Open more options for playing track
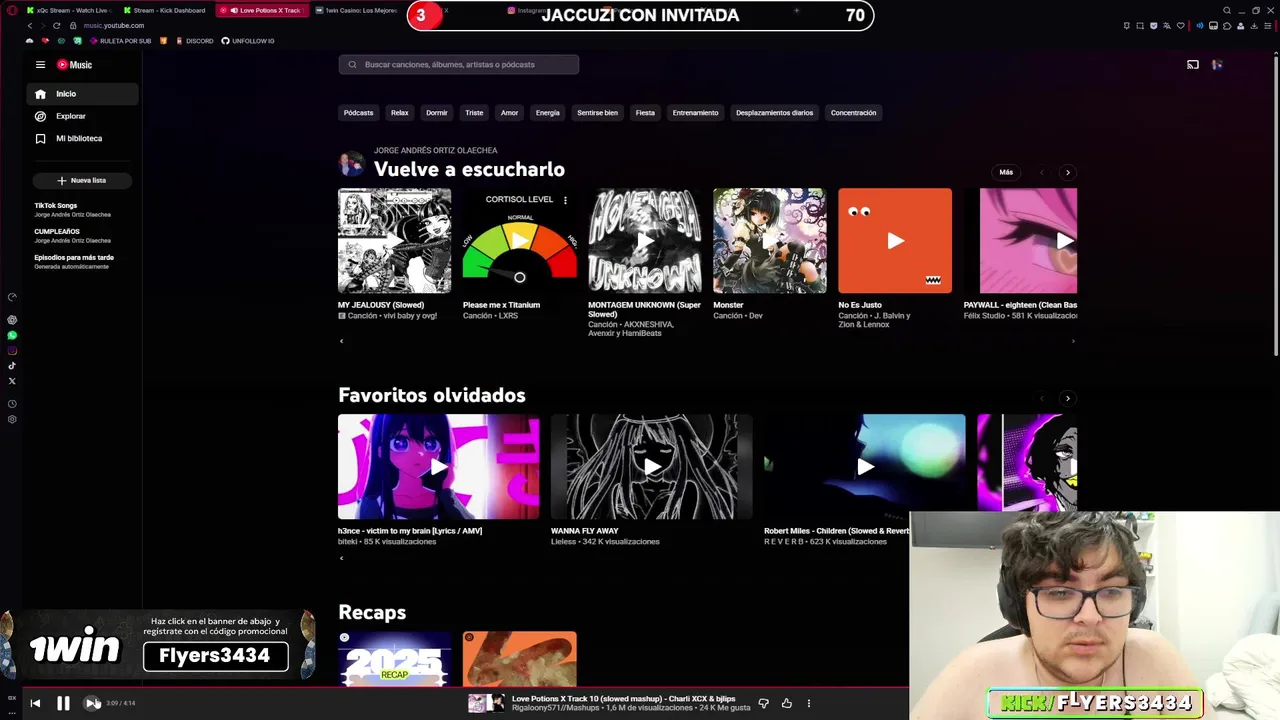Image resolution: width=1280 pixels, height=720 pixels. [809, 703]
